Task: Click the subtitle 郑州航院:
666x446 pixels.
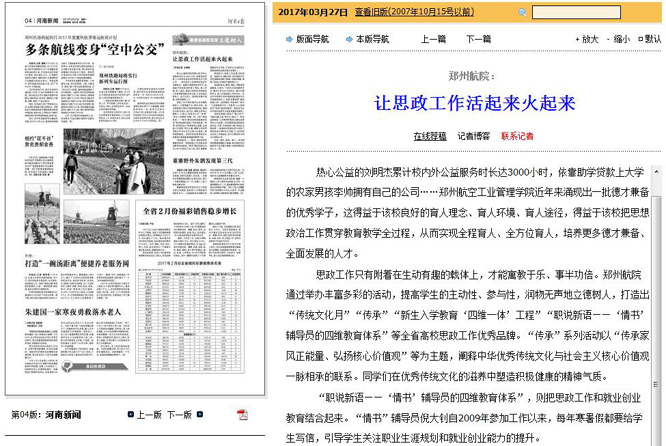Action: pyautogui.click(x=471, y=76)
